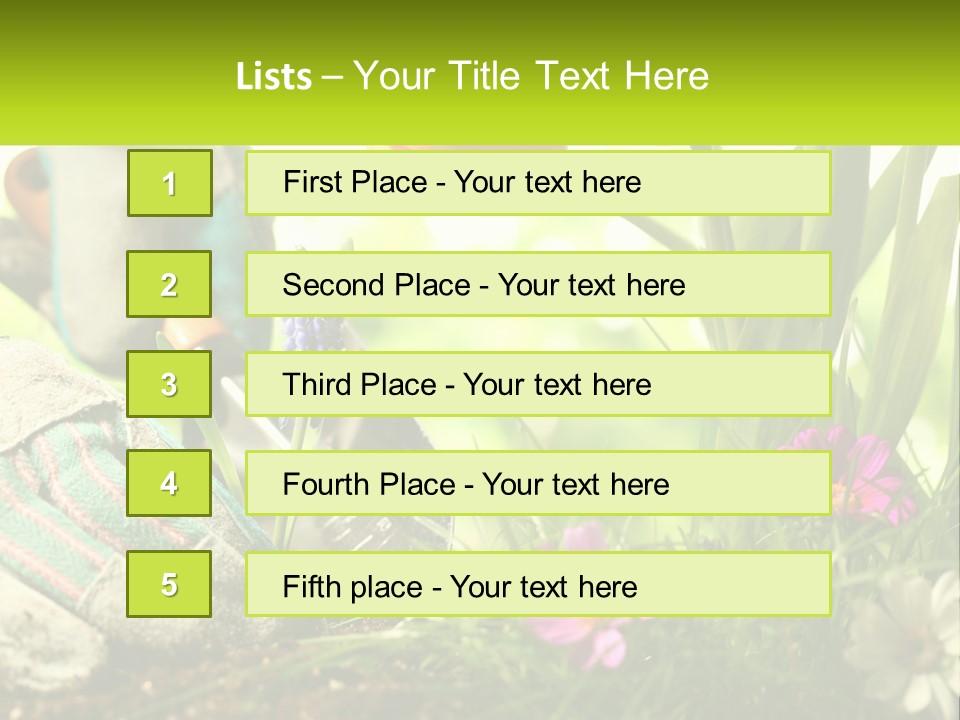Click the number 3 green box

coord(169,384)
